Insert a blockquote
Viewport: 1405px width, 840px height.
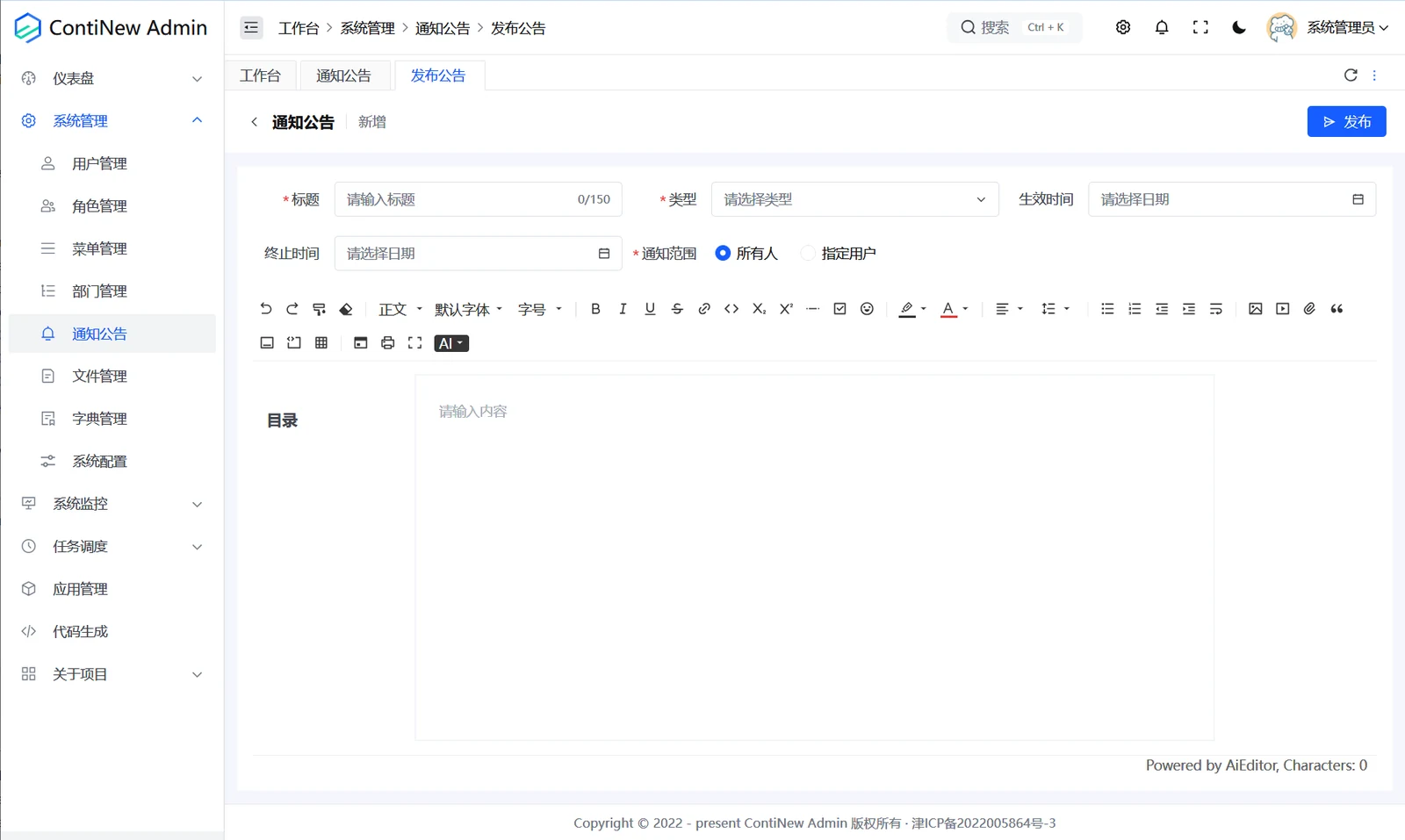tap(1337, 309)
